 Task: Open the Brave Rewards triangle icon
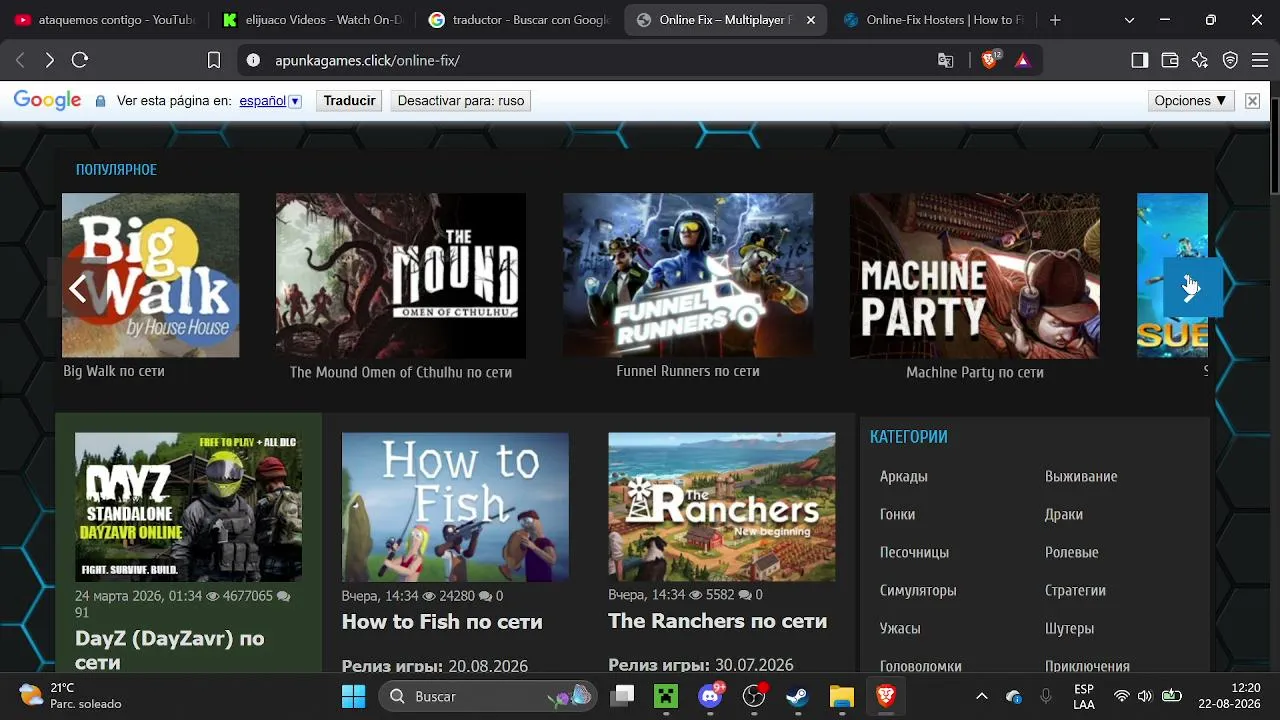click(x=1022, y=60)
